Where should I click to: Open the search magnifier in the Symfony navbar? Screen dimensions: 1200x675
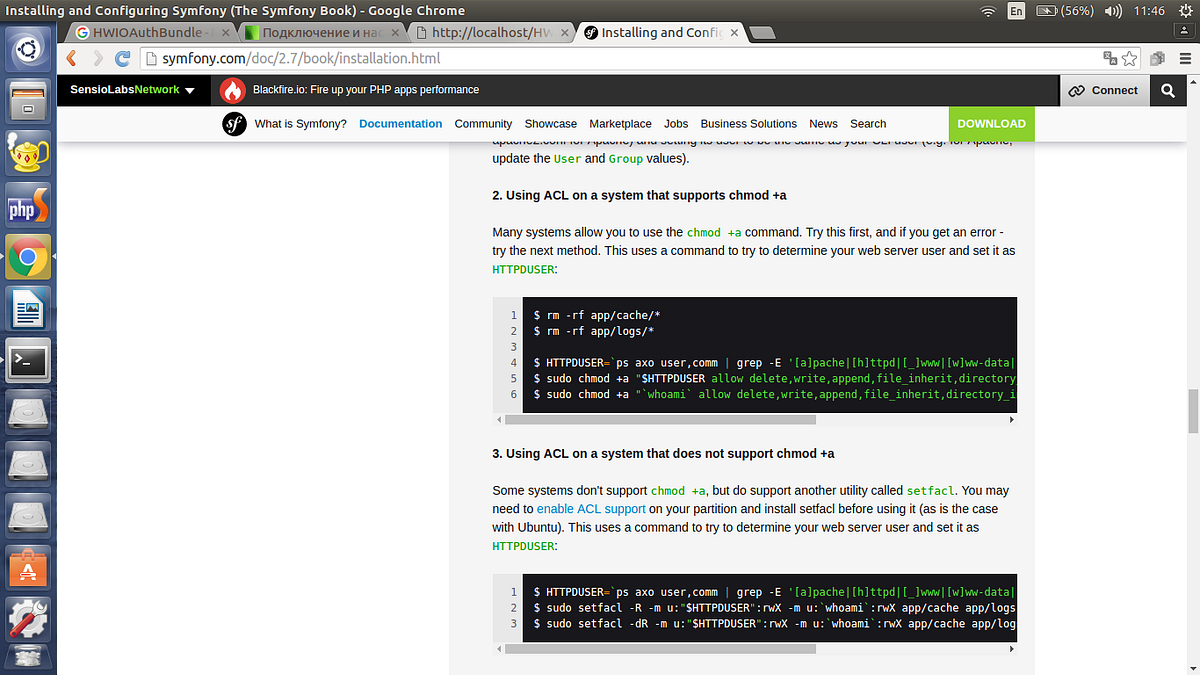pos(1168,90)
